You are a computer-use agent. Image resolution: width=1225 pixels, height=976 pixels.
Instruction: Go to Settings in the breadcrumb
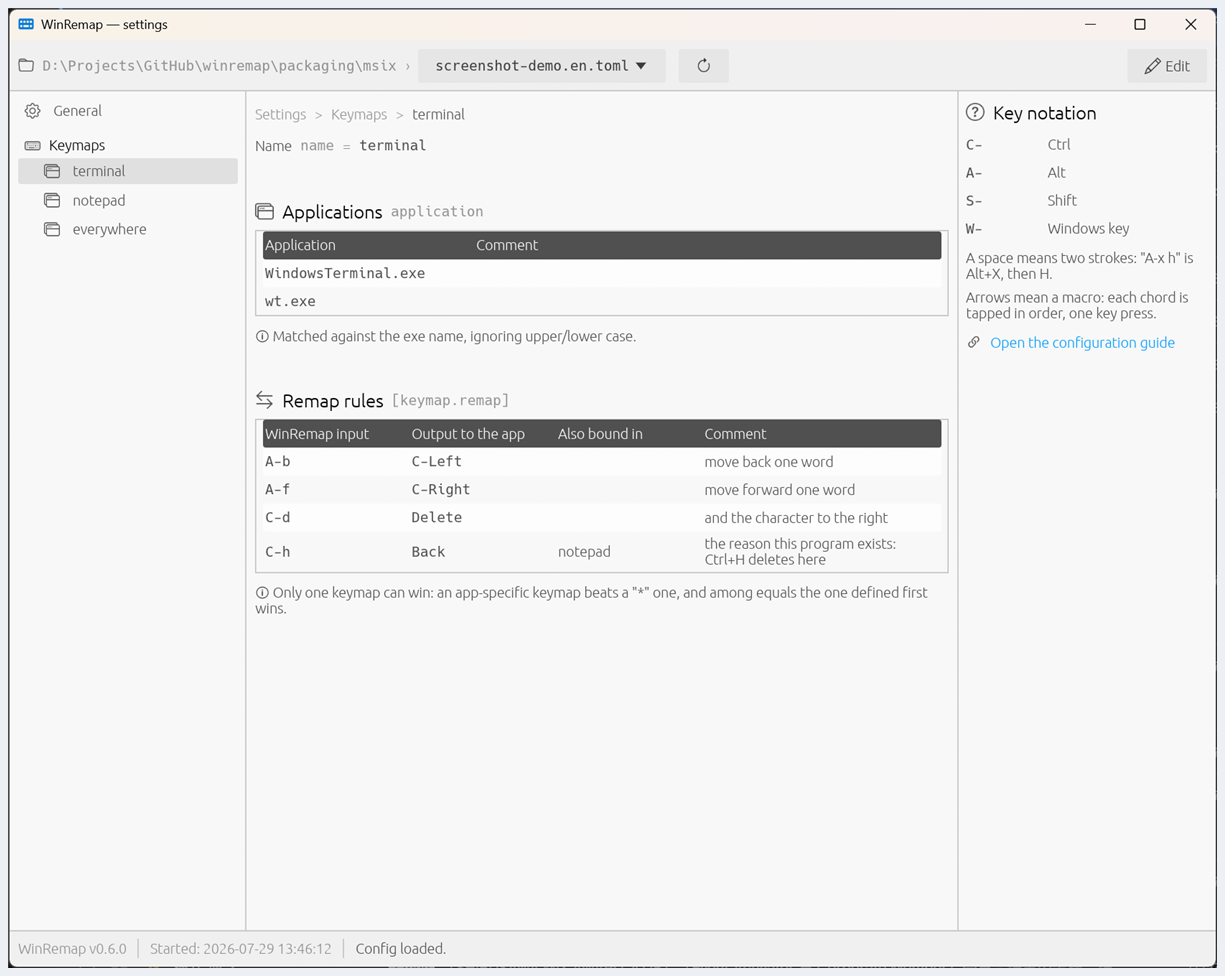point(280,115)
